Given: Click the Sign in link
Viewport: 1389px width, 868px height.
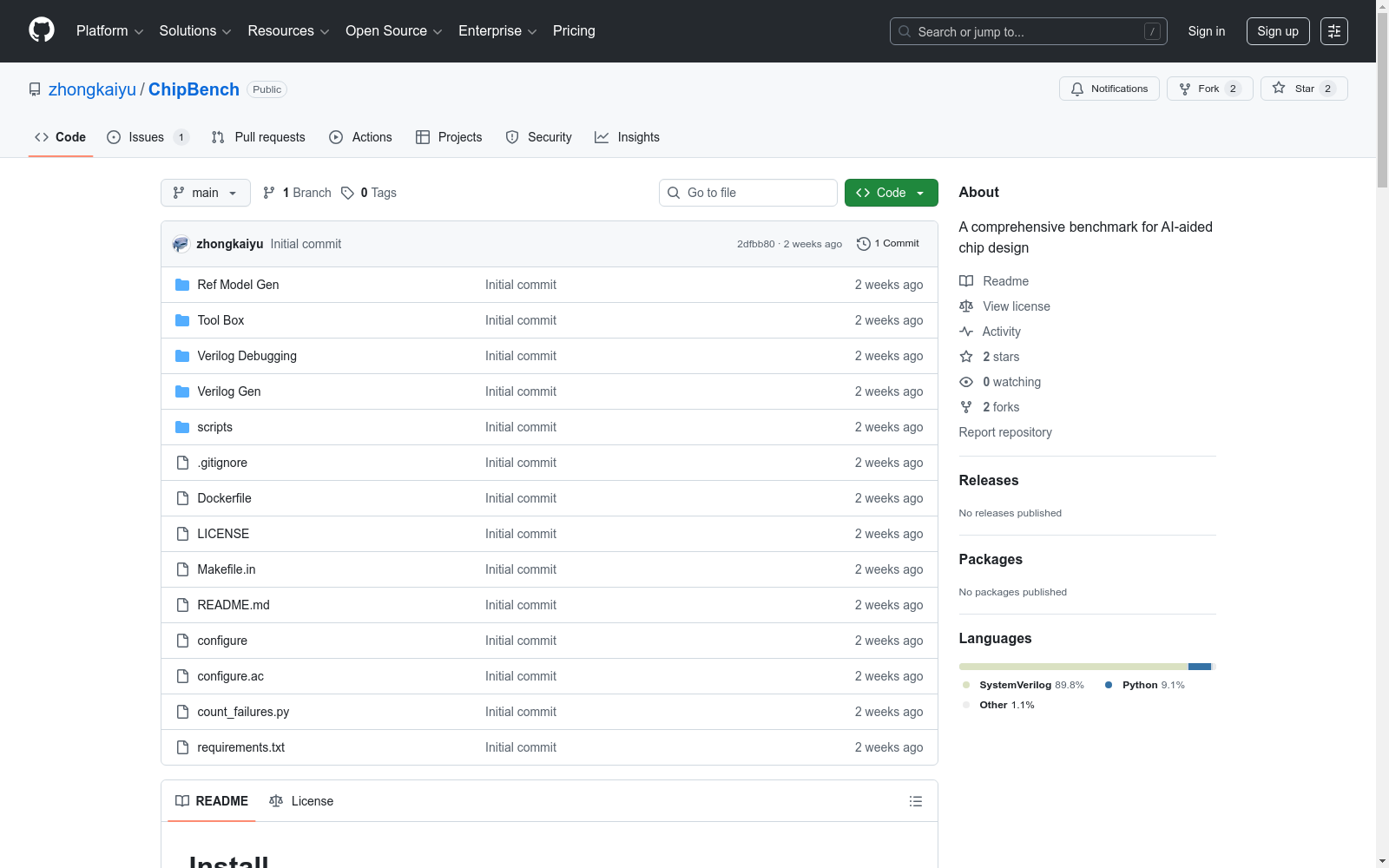Looking at the screenshot, I should tap(1207, 31).
